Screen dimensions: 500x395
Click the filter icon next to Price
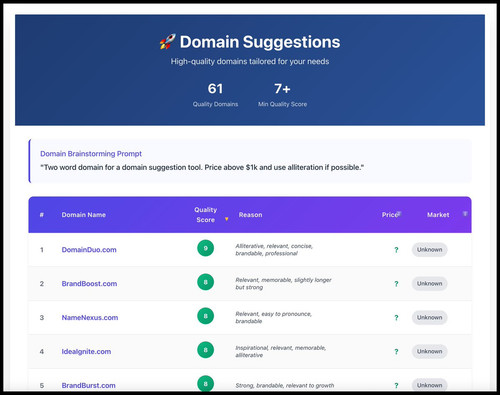click(x=399, y=213)
